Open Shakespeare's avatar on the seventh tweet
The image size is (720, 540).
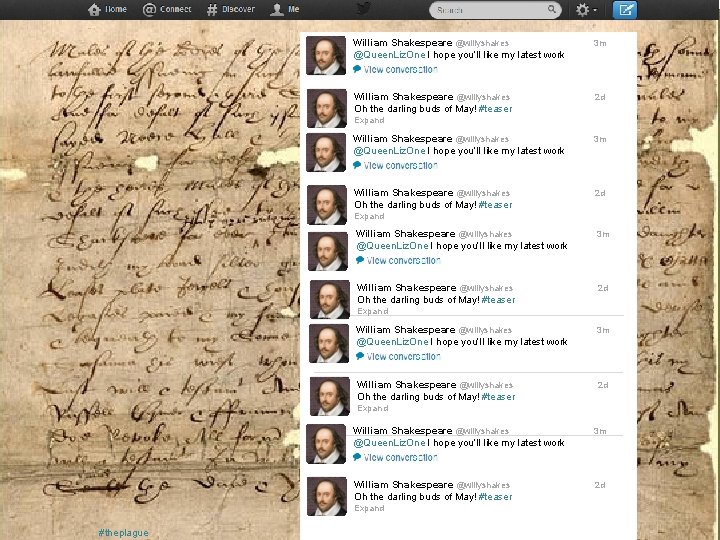tap(329, 343)
